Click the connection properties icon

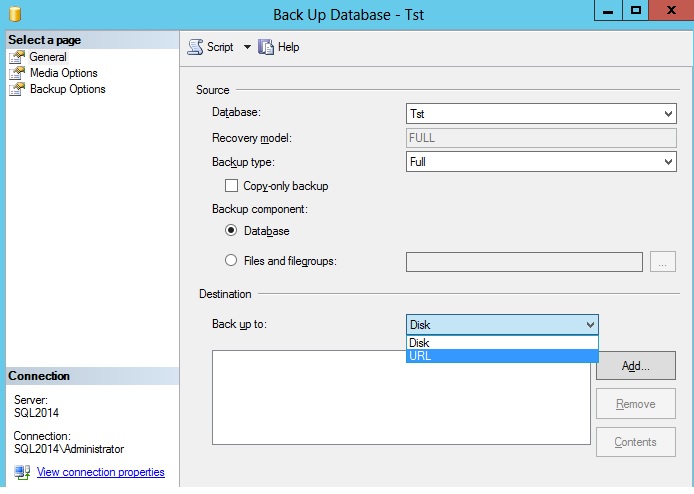pyautogui.click(x=22, y=472)
